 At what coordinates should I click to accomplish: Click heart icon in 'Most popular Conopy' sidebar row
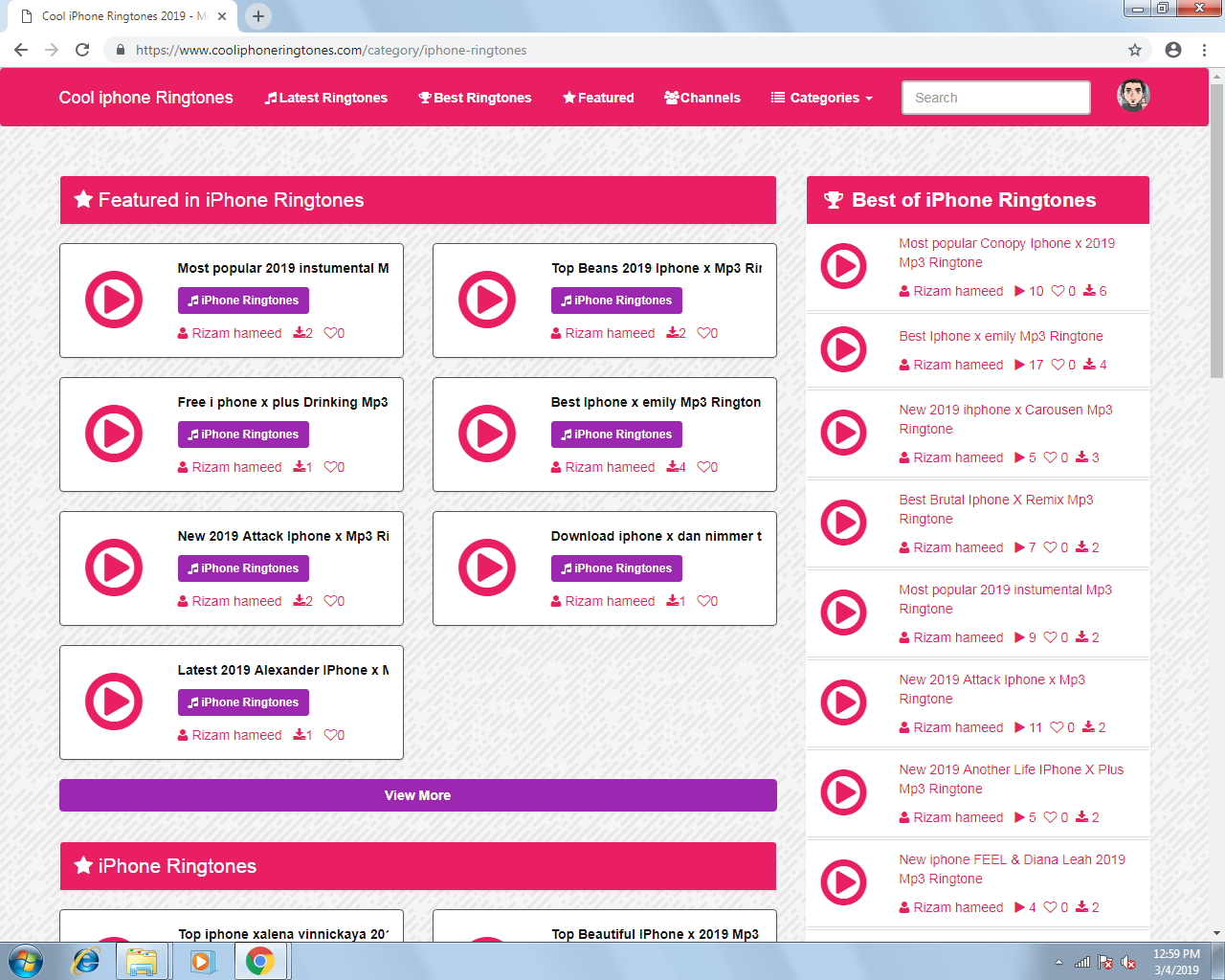pos(1058,291)
